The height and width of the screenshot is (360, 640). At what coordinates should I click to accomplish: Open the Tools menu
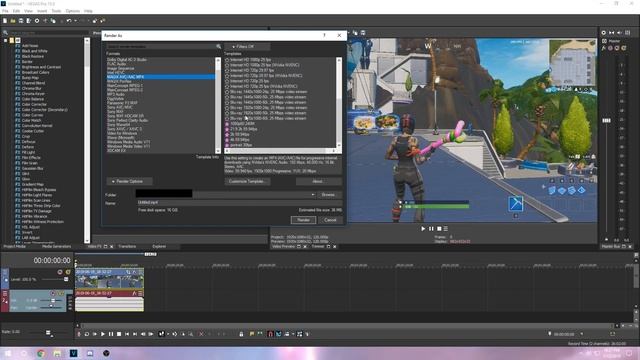click(x=56, y=11)
